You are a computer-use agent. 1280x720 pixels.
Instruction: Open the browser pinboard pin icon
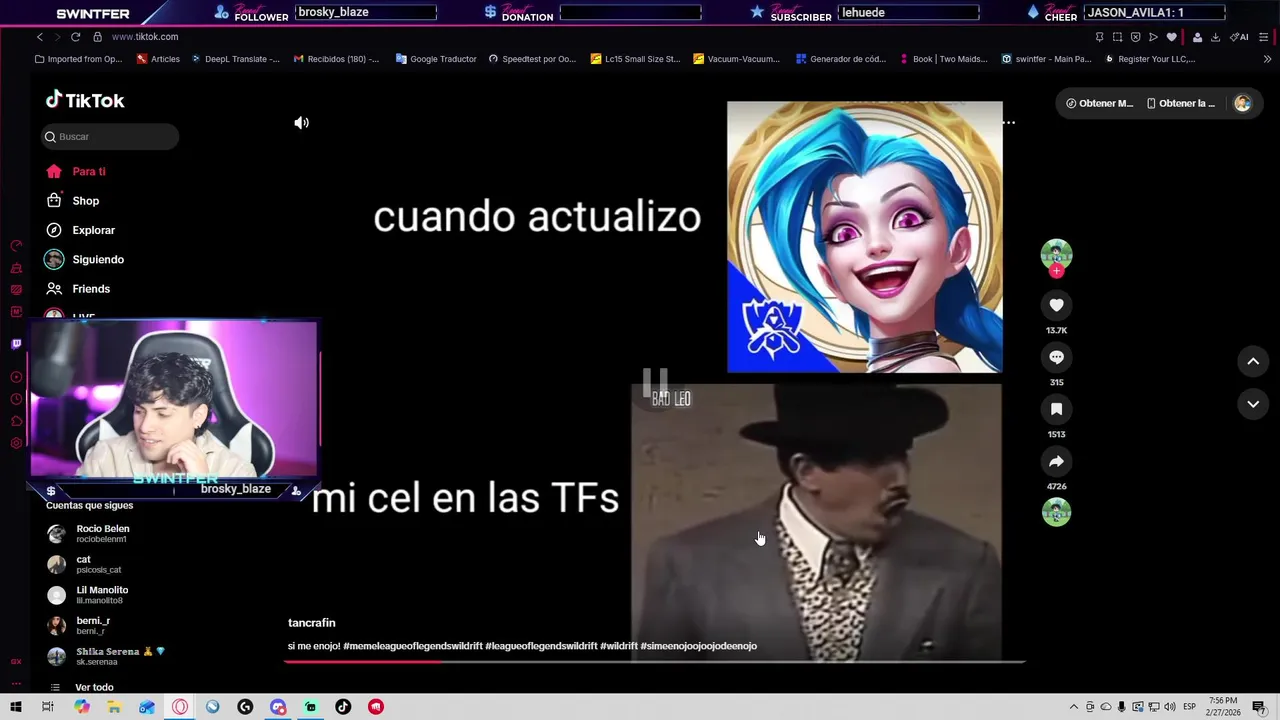coord(1099,37)
